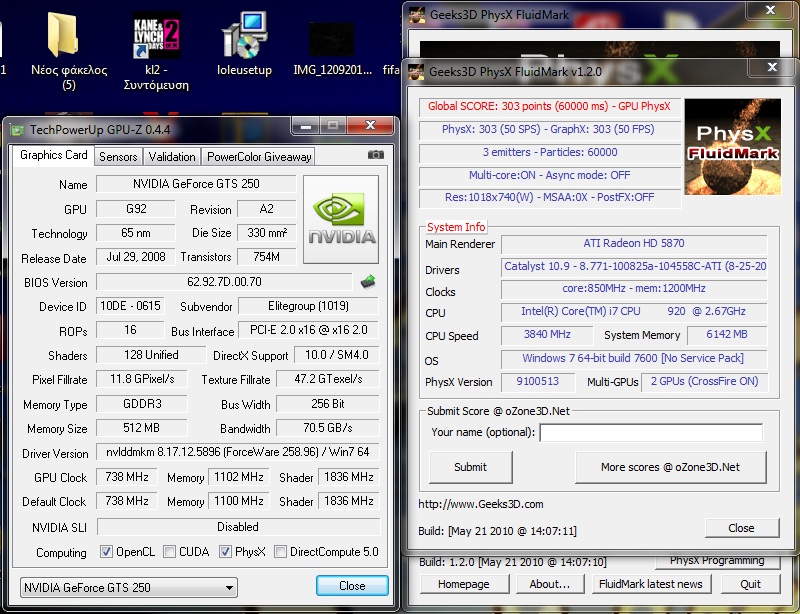Image resolution: width=800 pixels, height=614 pixels.
Task: Click the Homepage button
Action: 464,584
